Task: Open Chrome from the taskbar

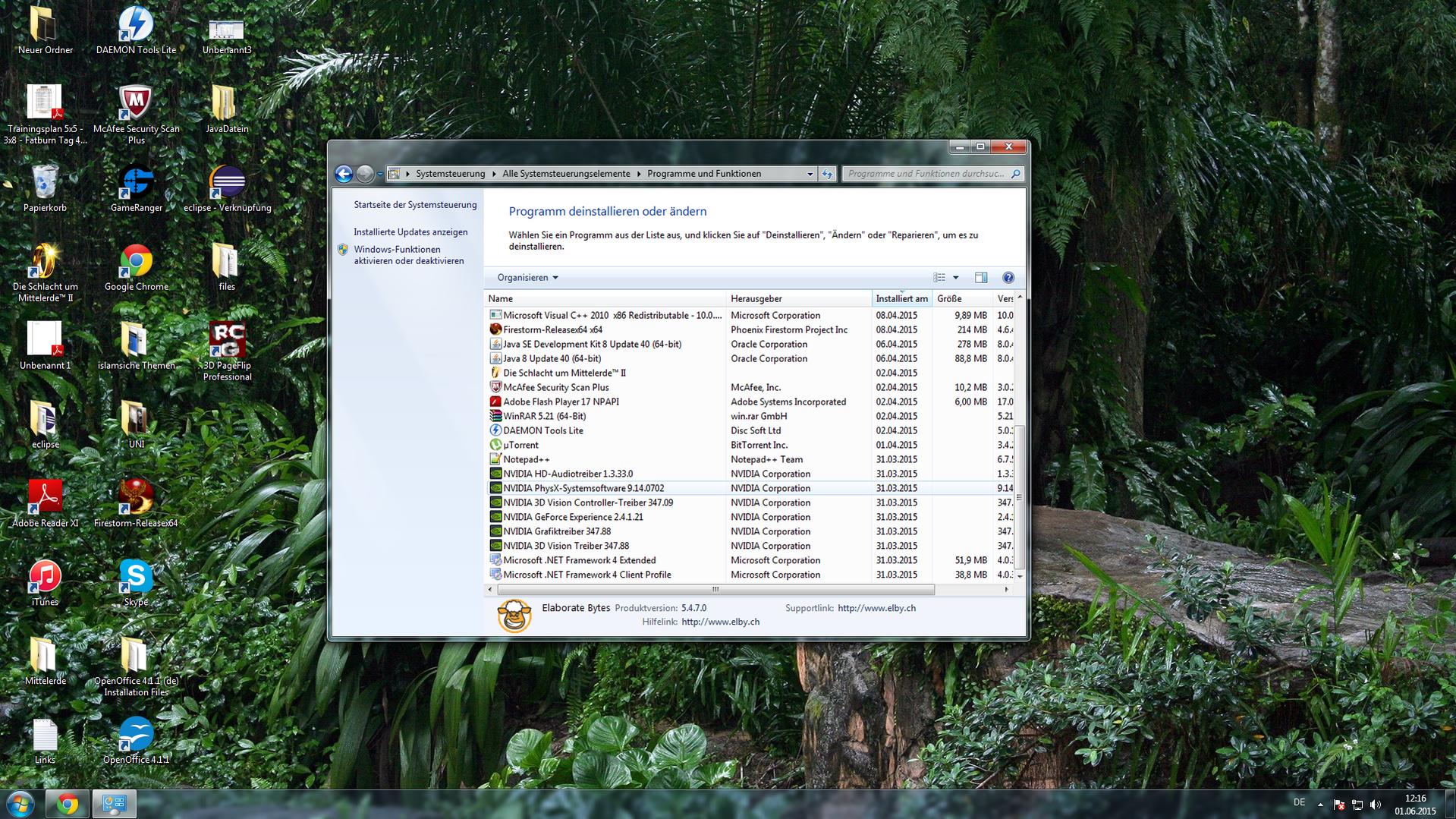Action: (67, 804)
